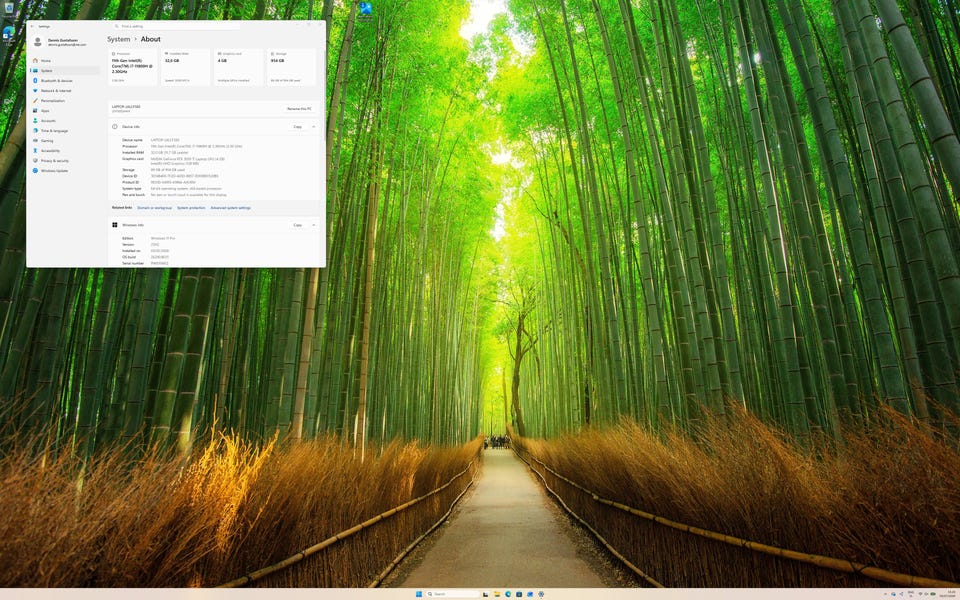Navigate to System in breadcrumb
The width and height of the screenshot is (960, 600).
pos(118,39)
